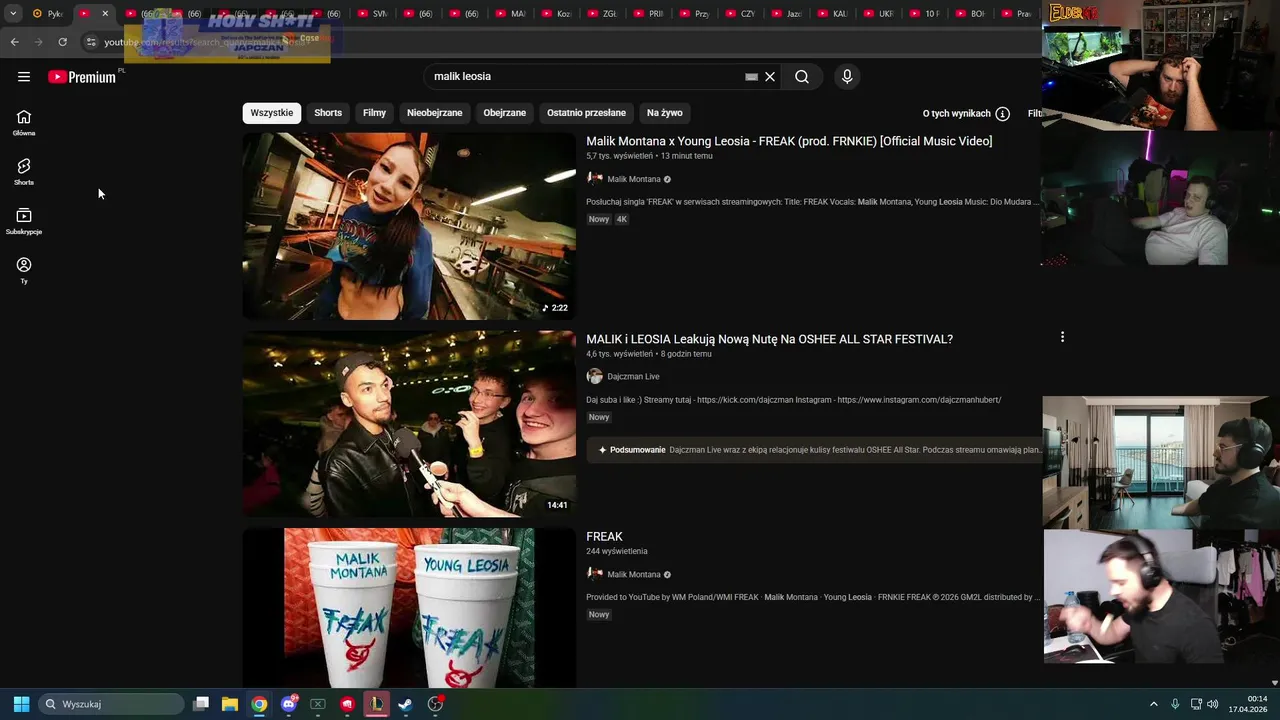Open Steam from the taskbar

coord(405,704)
